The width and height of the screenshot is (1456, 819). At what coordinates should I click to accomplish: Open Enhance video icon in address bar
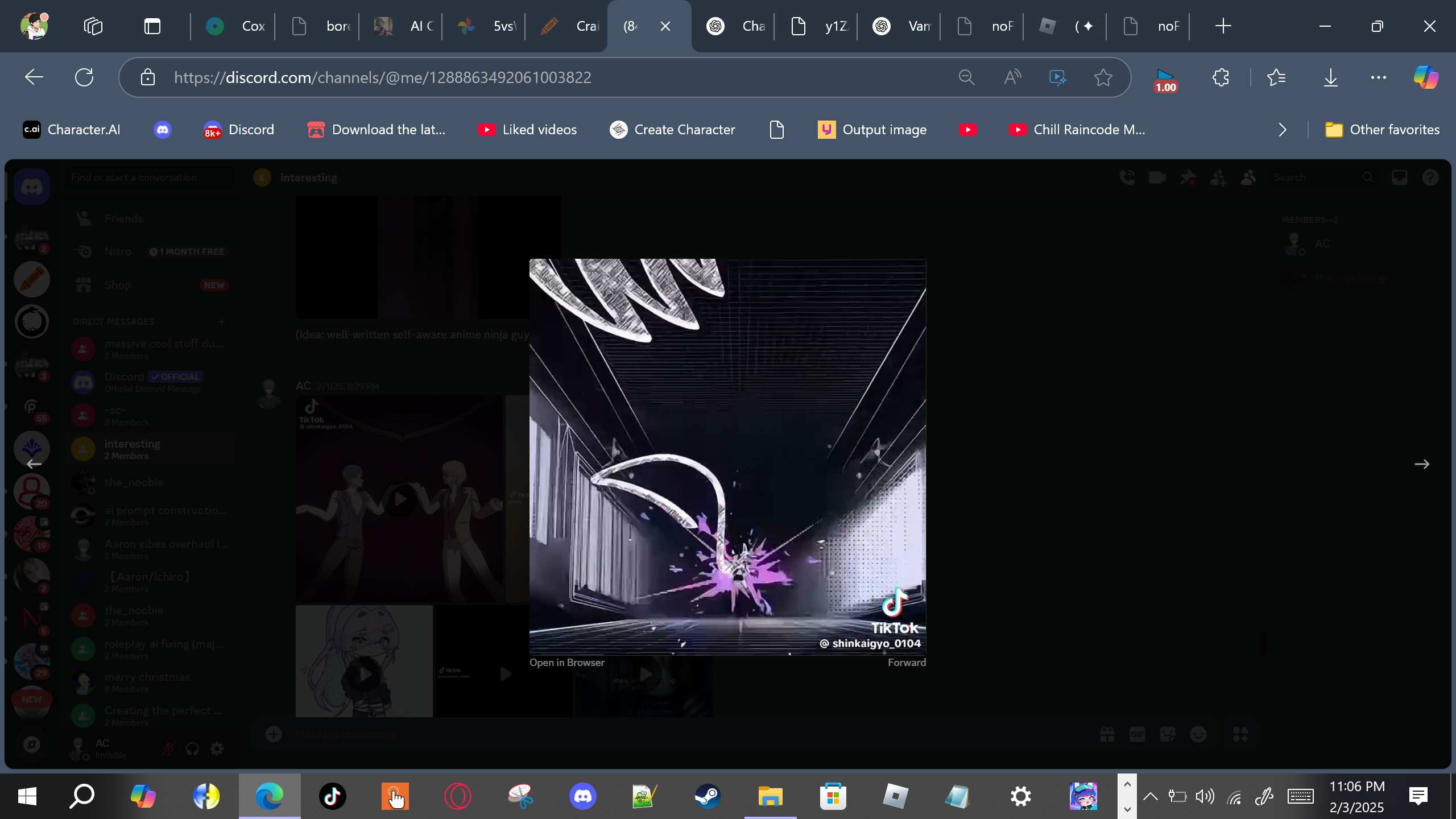pos(1058,77)
